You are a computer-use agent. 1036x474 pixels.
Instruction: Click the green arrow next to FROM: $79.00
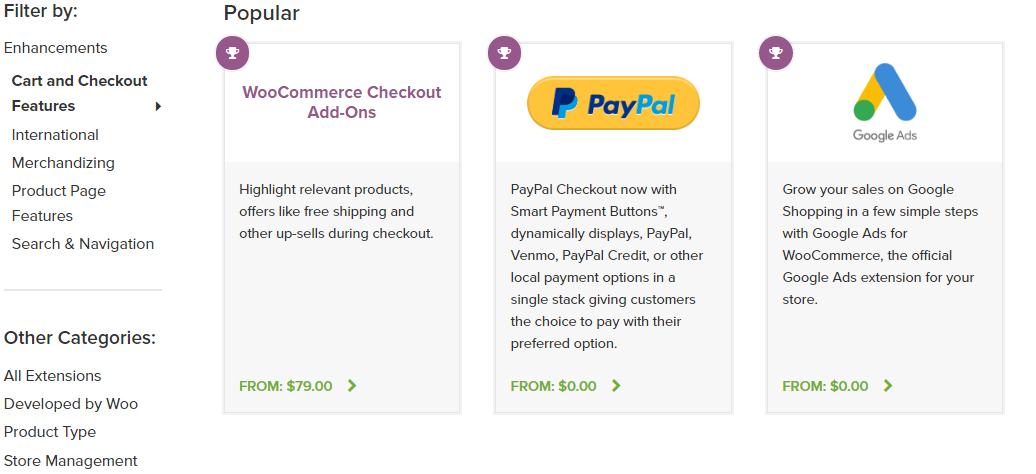tap(352, 385)
